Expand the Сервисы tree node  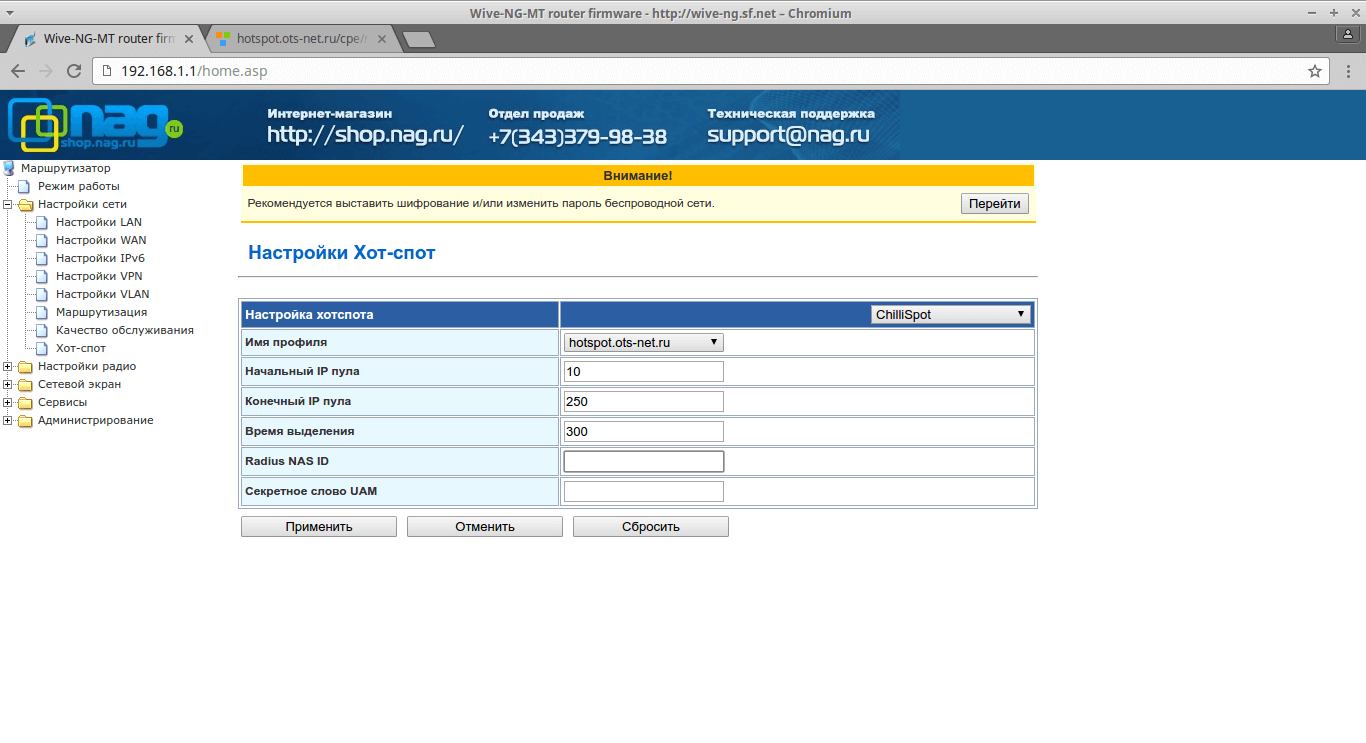point(8,402)
